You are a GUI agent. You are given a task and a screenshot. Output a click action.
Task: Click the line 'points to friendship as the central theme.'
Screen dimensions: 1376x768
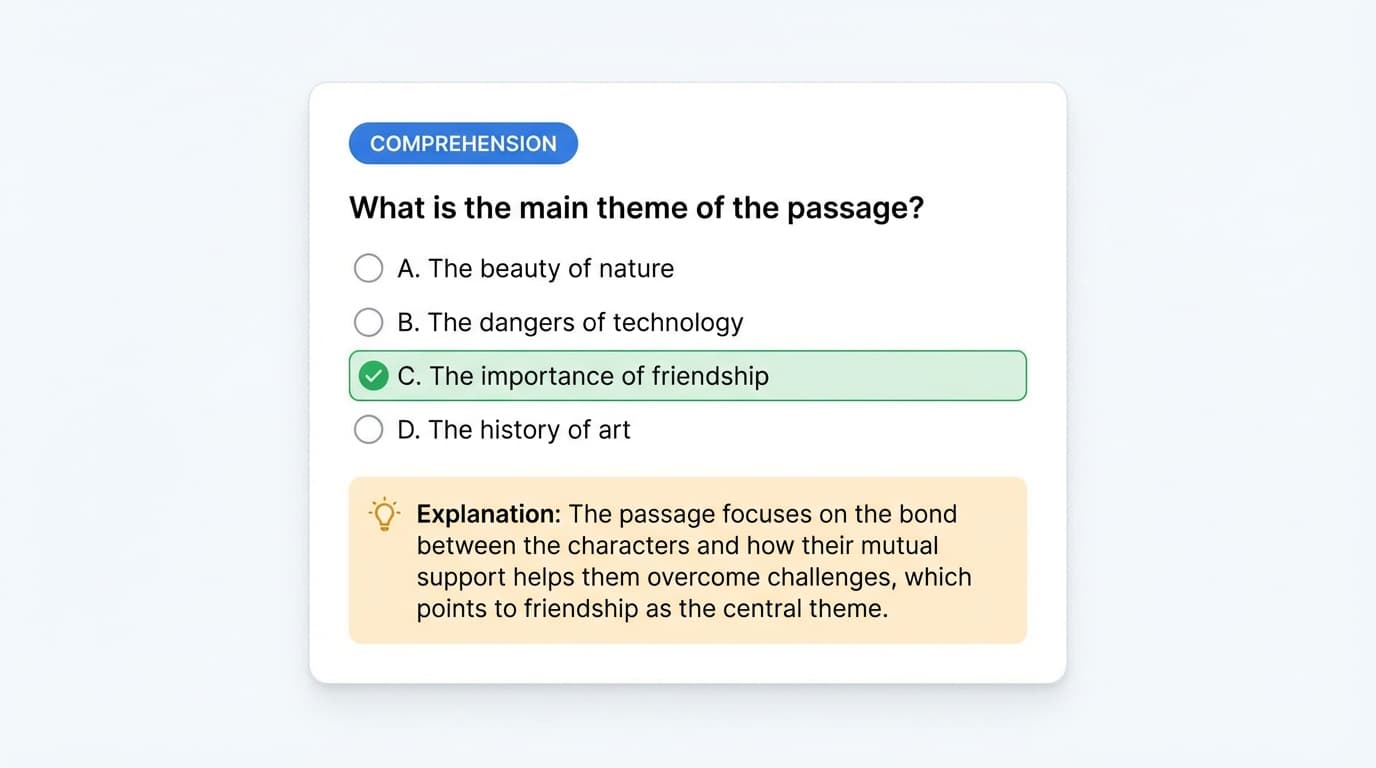coord(652,608)
